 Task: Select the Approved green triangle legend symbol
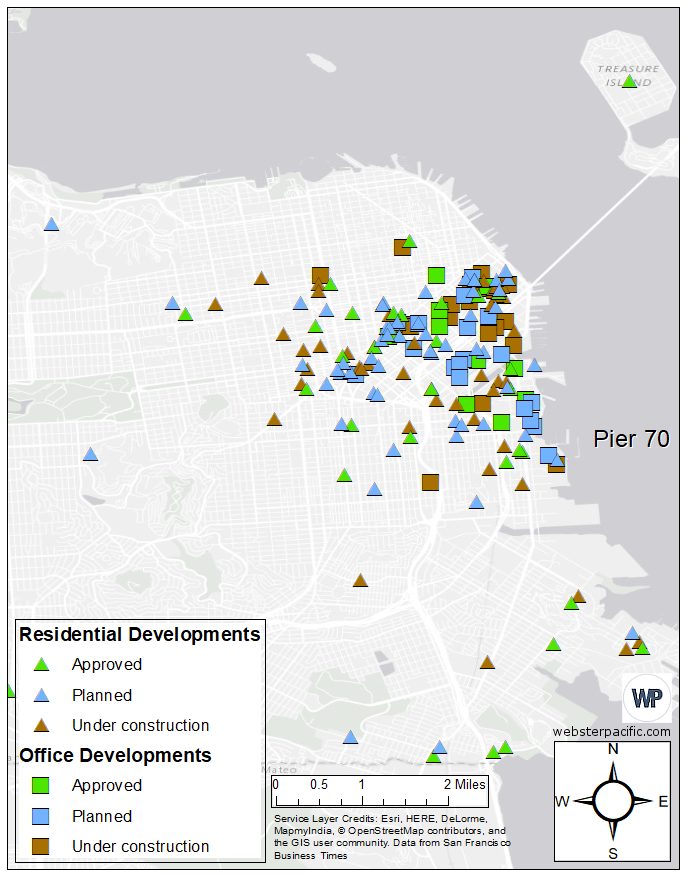click(x=41, y=664)
